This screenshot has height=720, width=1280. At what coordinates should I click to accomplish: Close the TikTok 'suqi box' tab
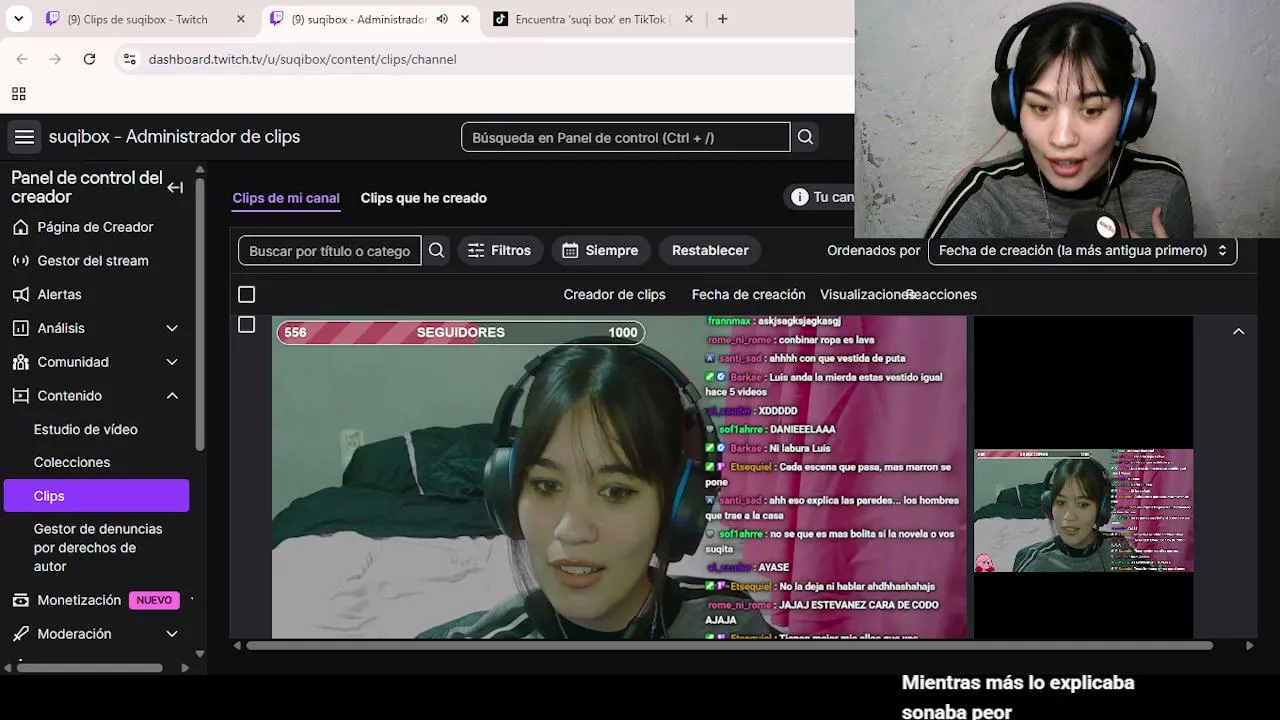(x=690, y=19)
